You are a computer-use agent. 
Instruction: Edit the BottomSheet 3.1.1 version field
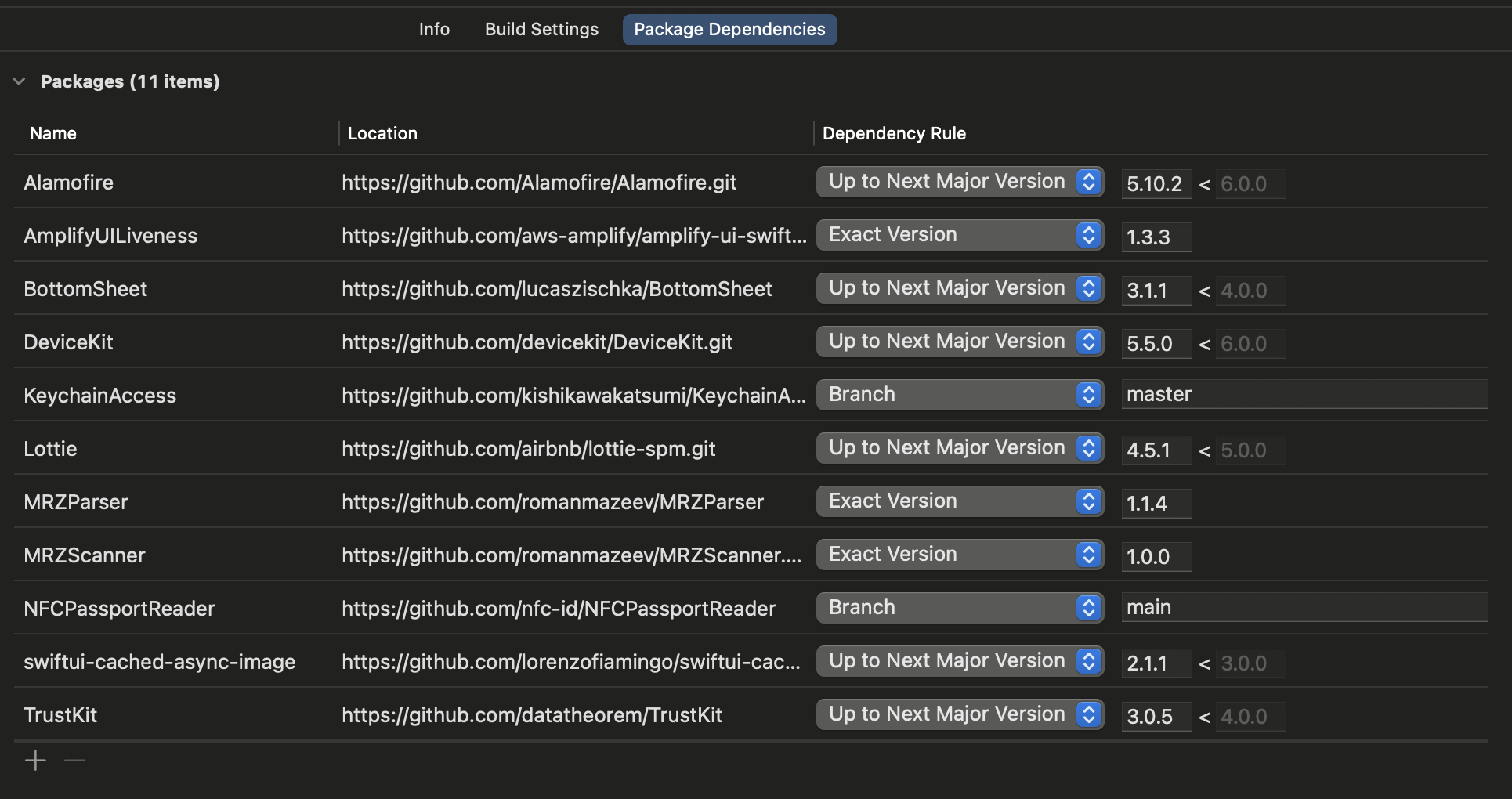click(x=1156, y=291)
